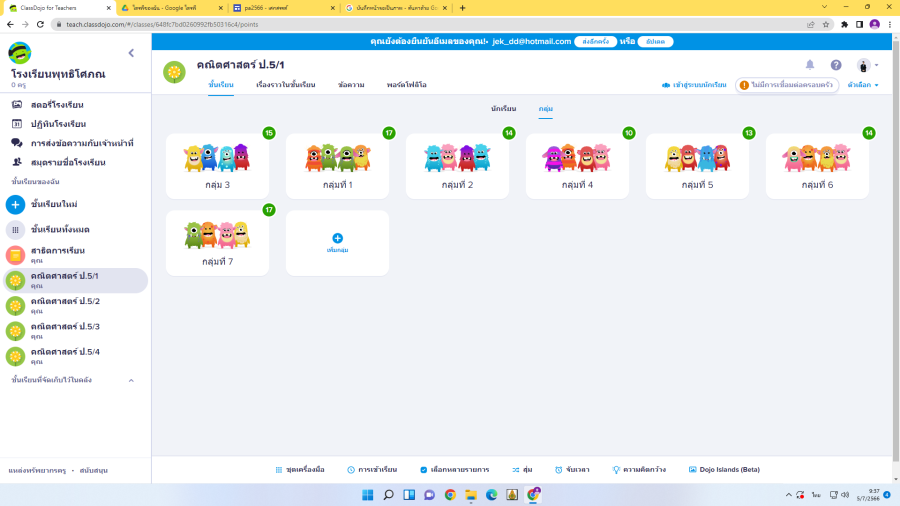Open the Toolkit in bottom bar
The width and height of the screenshot is (900, 506).
pos(300,469)
